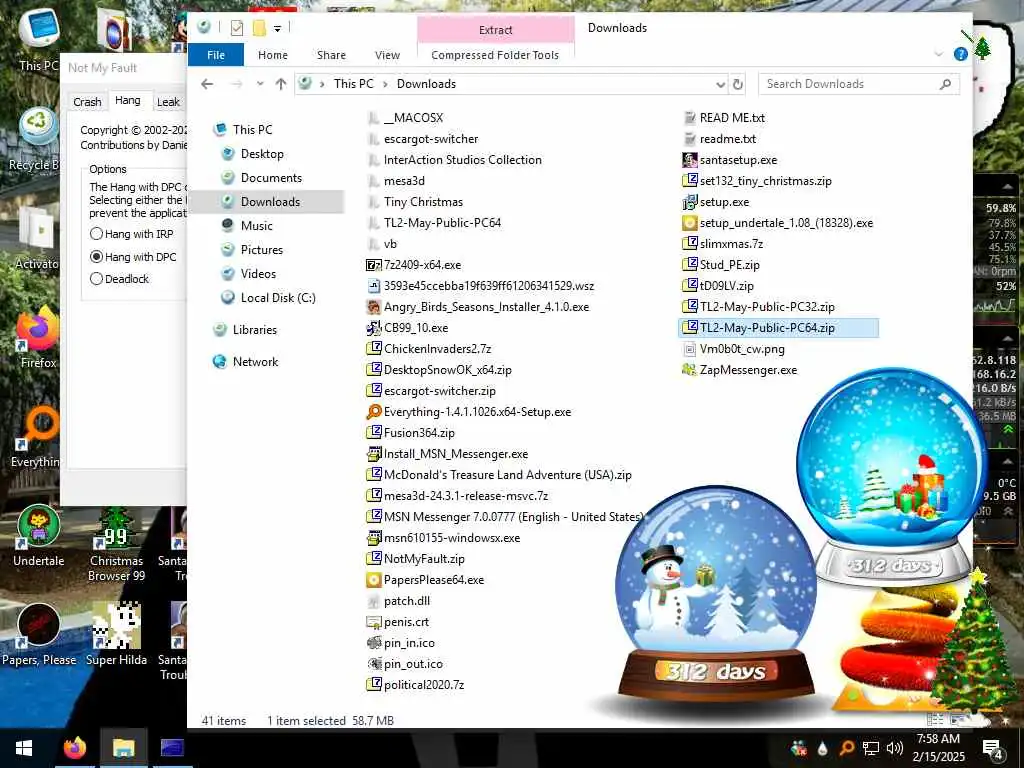Open Papers, Please desktop shortcut

point(39,633)
